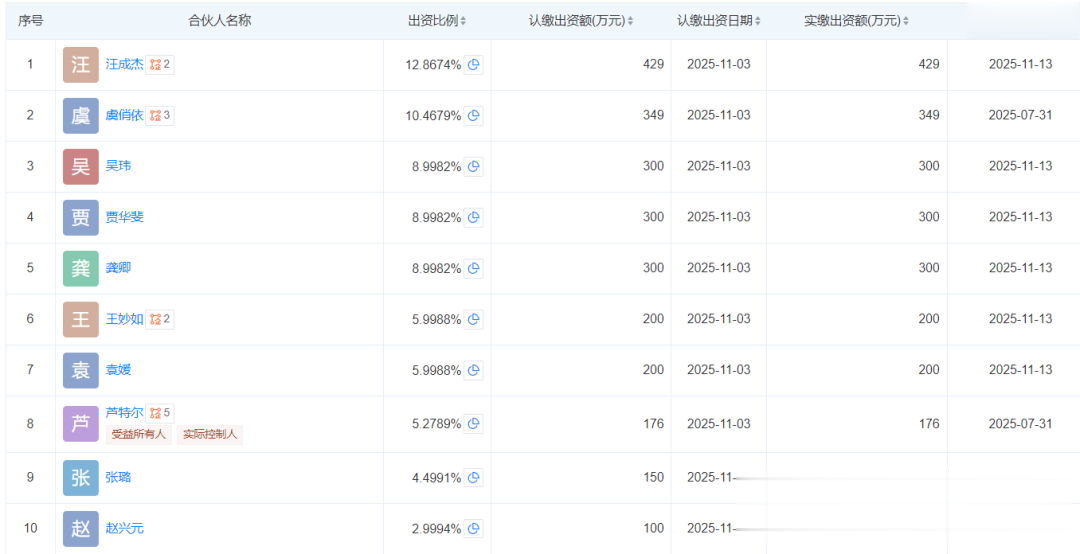The width and height of the screenshot is (1080, 554).
Task: Select paid-in date 2025-07-31 in 芦特尔's row
Action: tap(1021, 424)
